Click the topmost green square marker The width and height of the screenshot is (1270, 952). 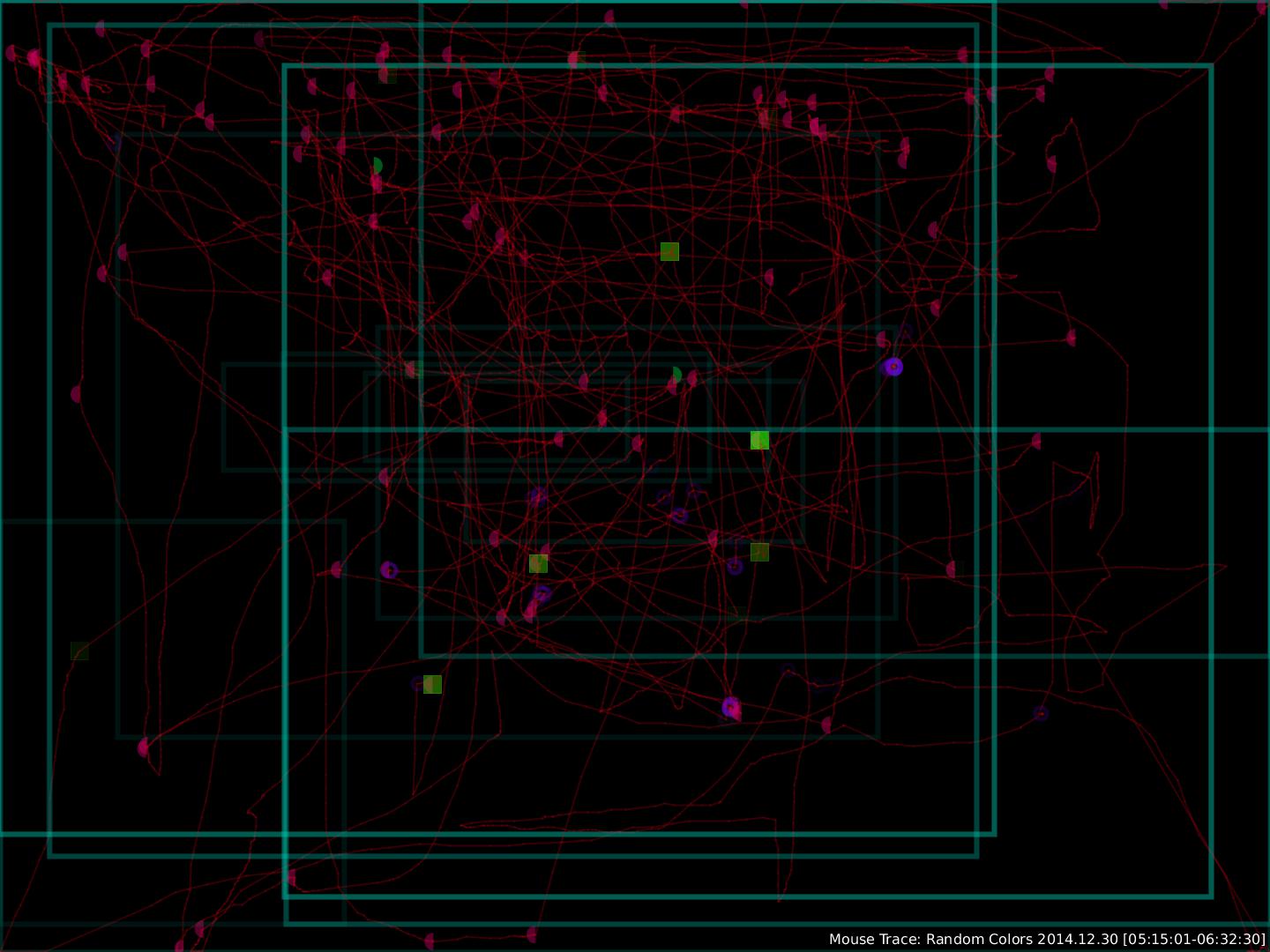coord(669,252)
